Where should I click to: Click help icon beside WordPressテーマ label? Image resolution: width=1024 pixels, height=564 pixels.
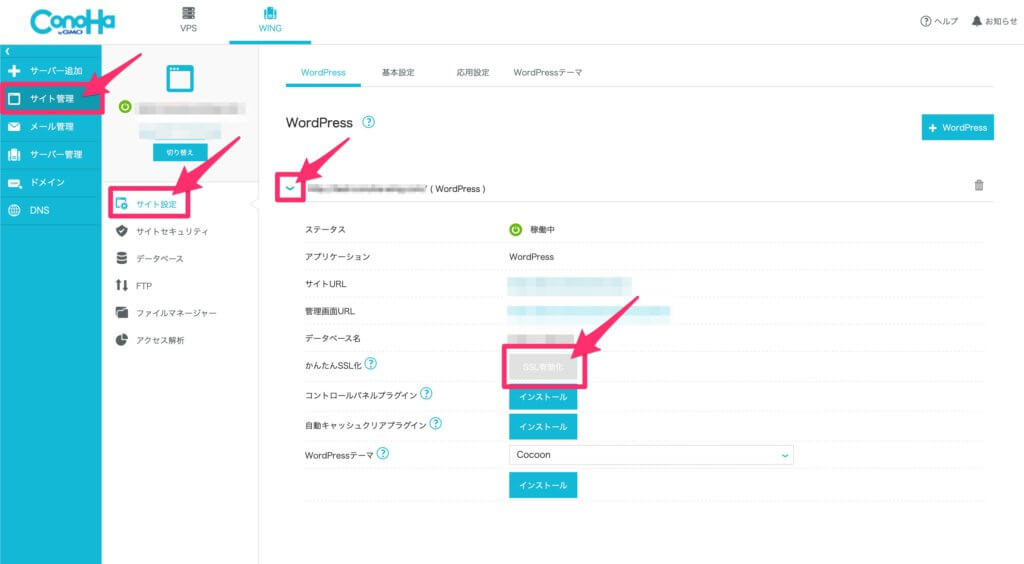[x=383, y=453]
